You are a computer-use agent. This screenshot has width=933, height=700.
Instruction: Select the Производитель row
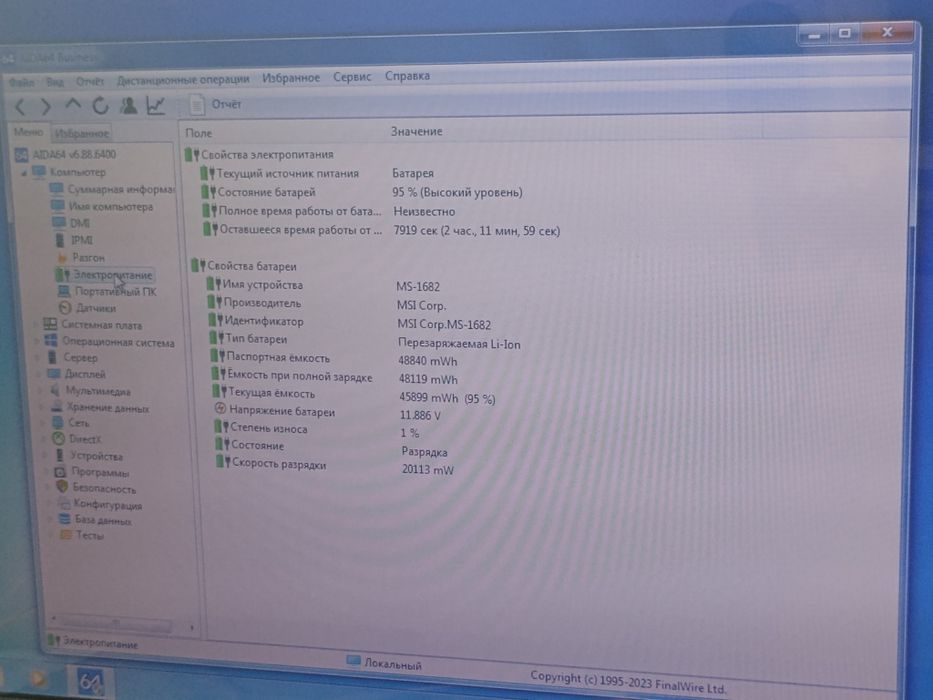pos(327,304)
